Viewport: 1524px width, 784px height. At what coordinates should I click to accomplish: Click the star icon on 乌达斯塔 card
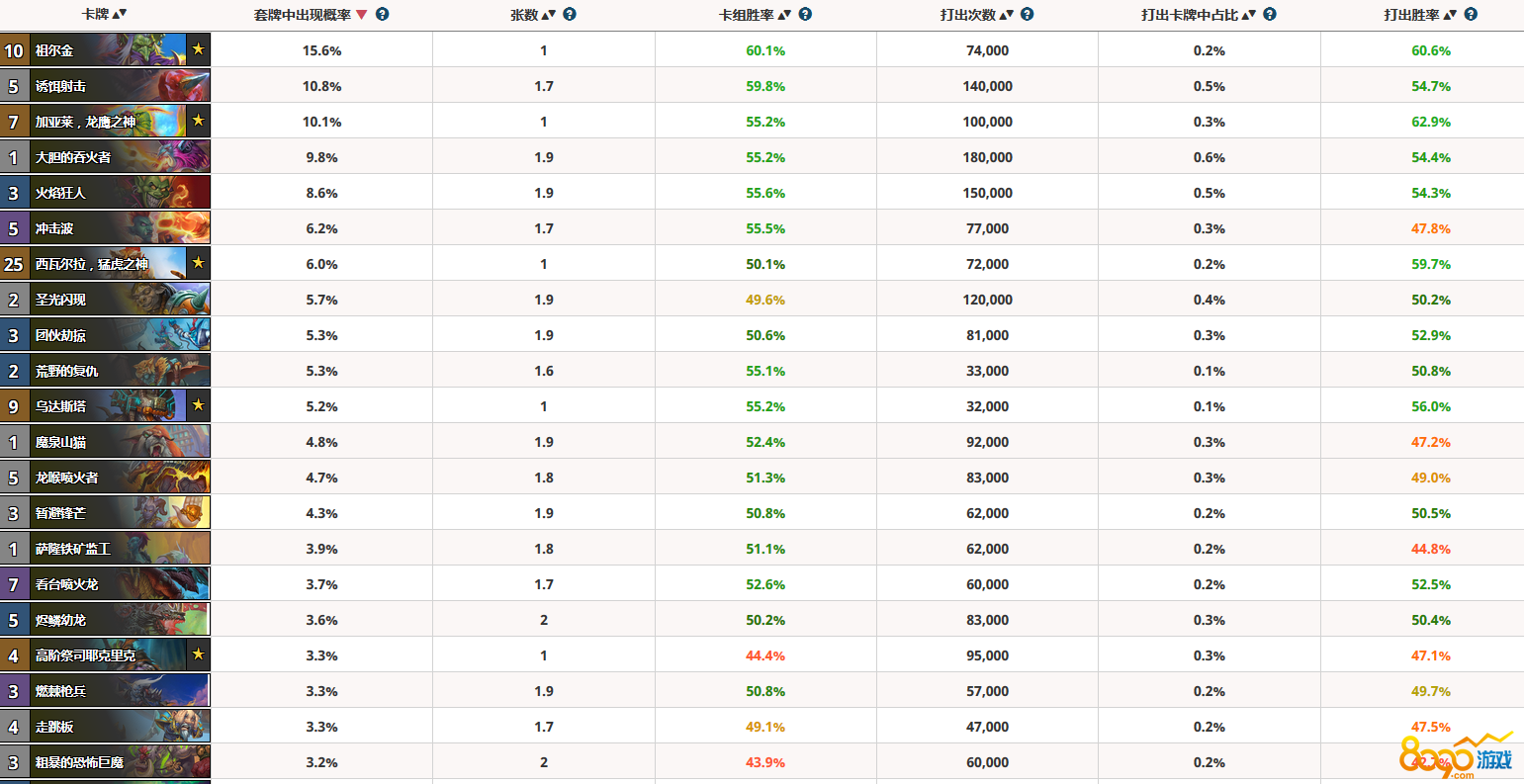(x=198, y=406)
